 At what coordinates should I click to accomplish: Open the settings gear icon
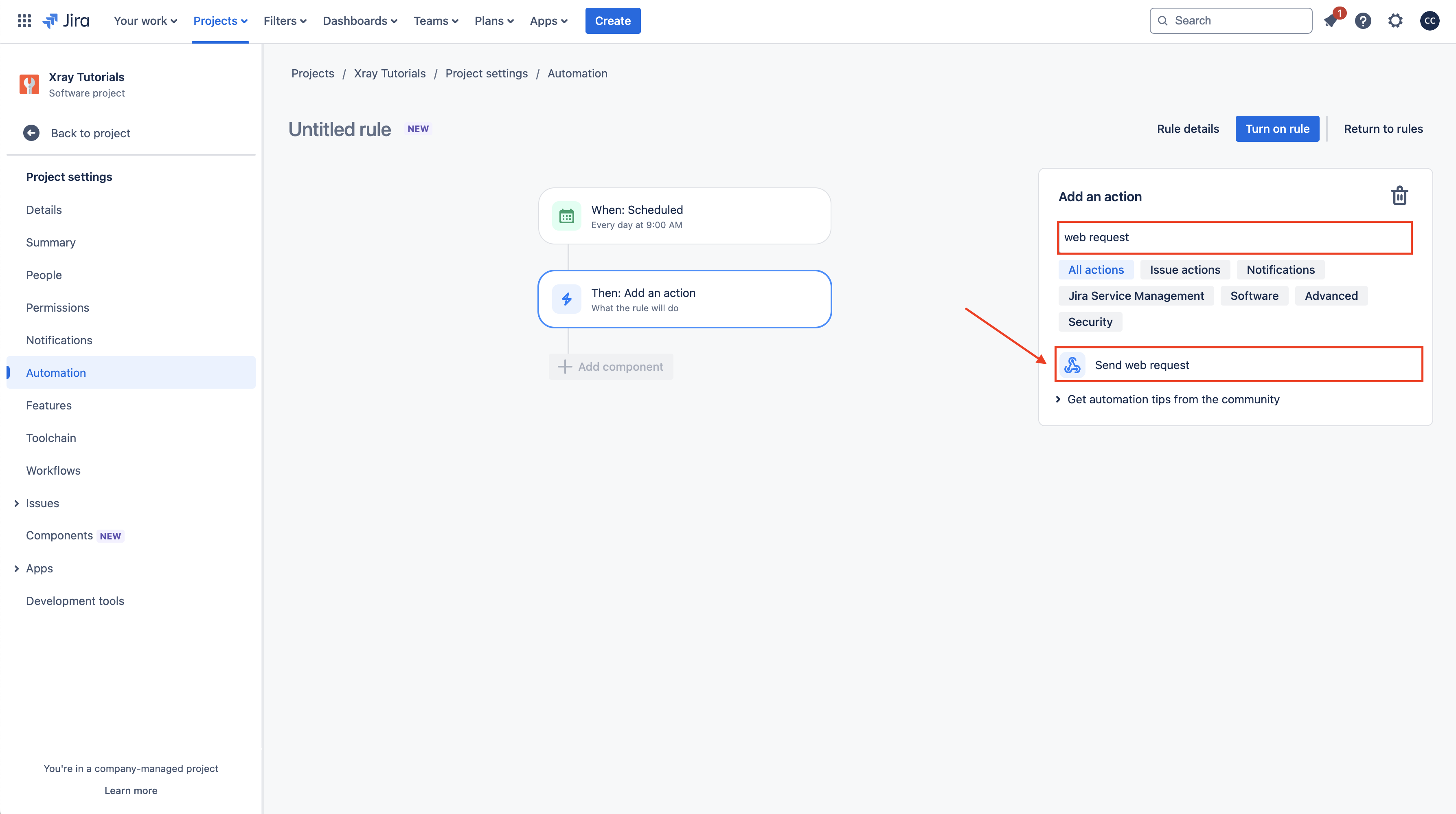(x=1395, y=21)
